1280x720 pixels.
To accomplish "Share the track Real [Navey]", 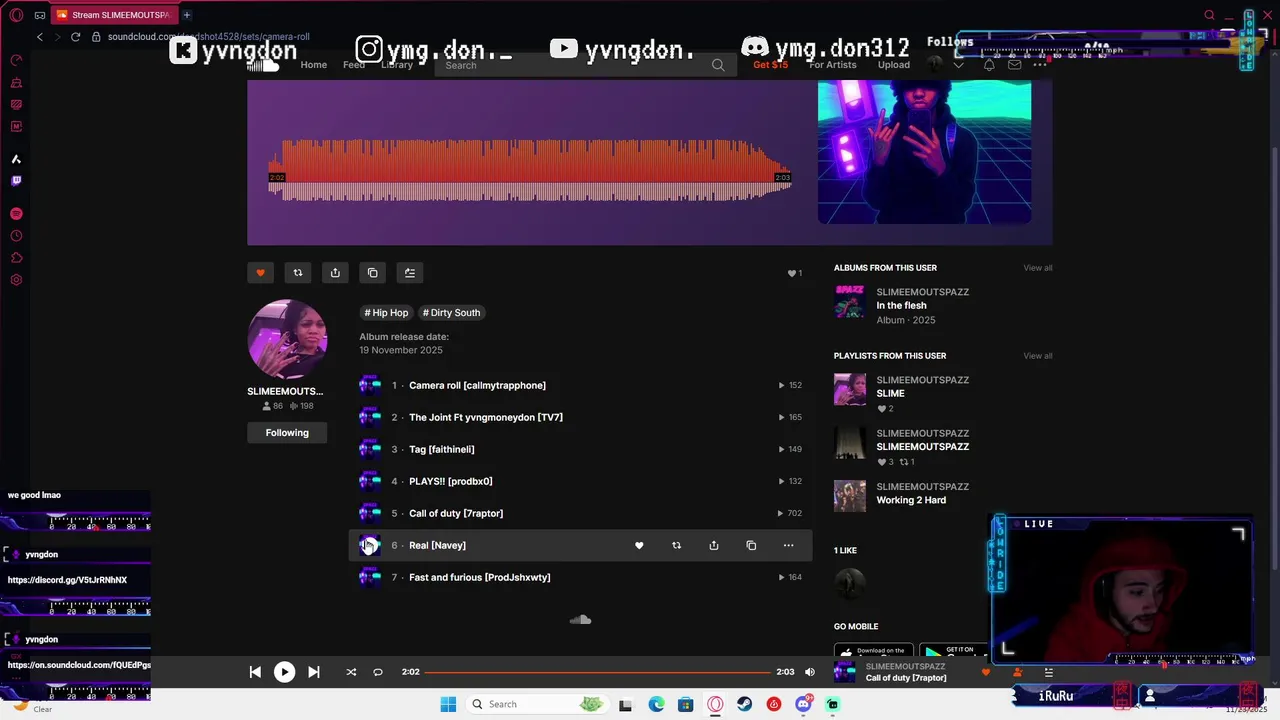I will point(714,545).
